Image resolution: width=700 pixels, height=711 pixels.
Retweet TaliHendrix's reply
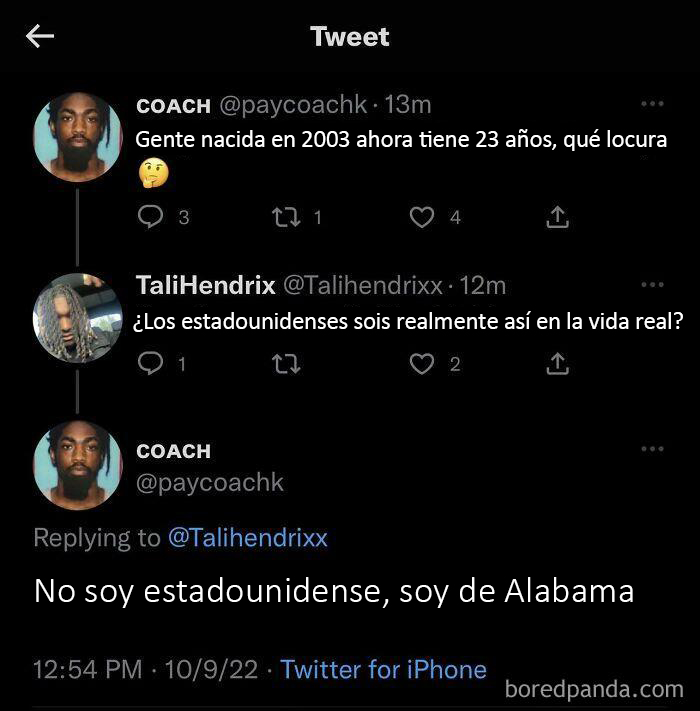coord(286,364)
